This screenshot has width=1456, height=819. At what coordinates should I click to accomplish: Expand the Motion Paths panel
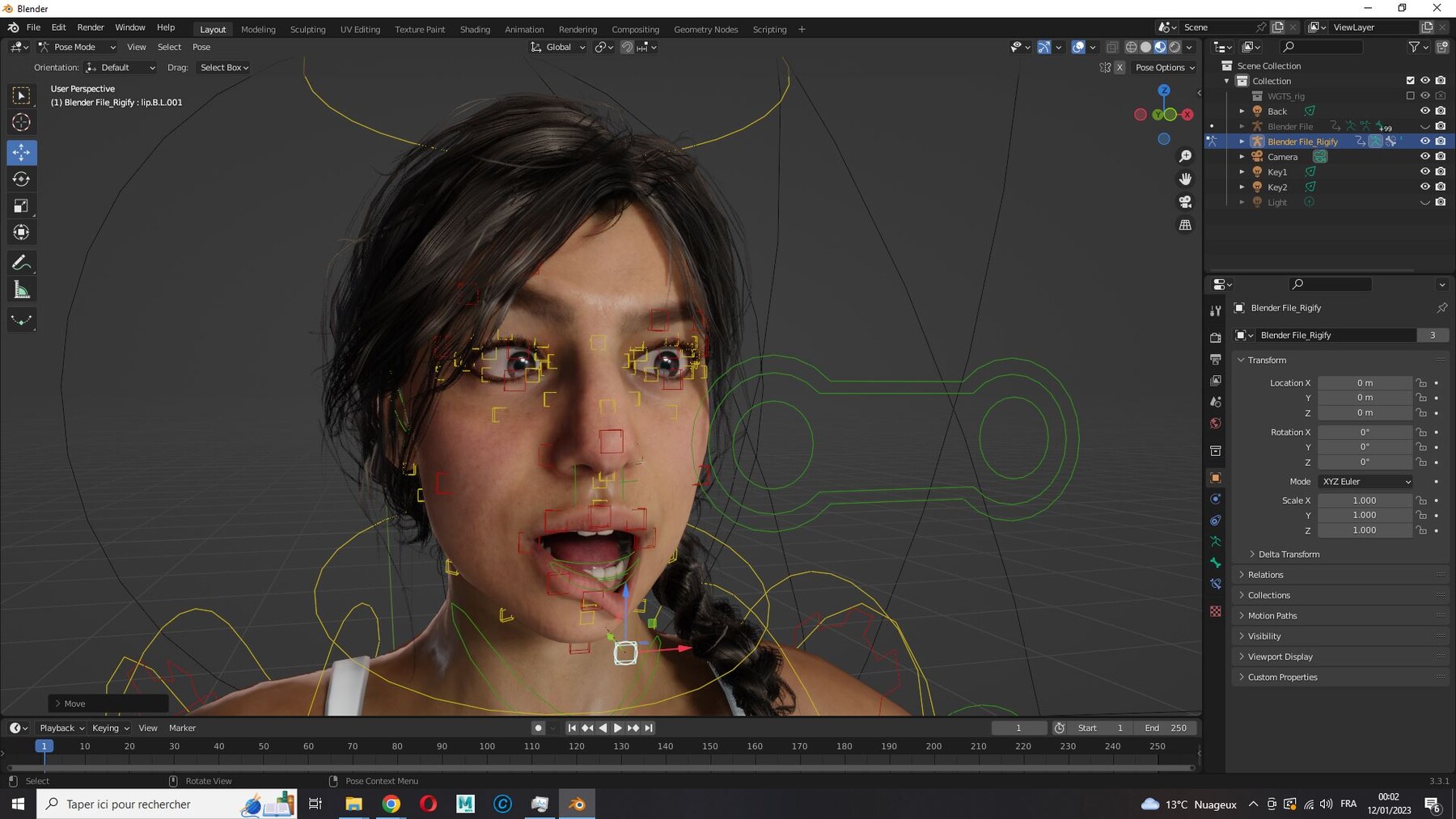pos(1272,616)
